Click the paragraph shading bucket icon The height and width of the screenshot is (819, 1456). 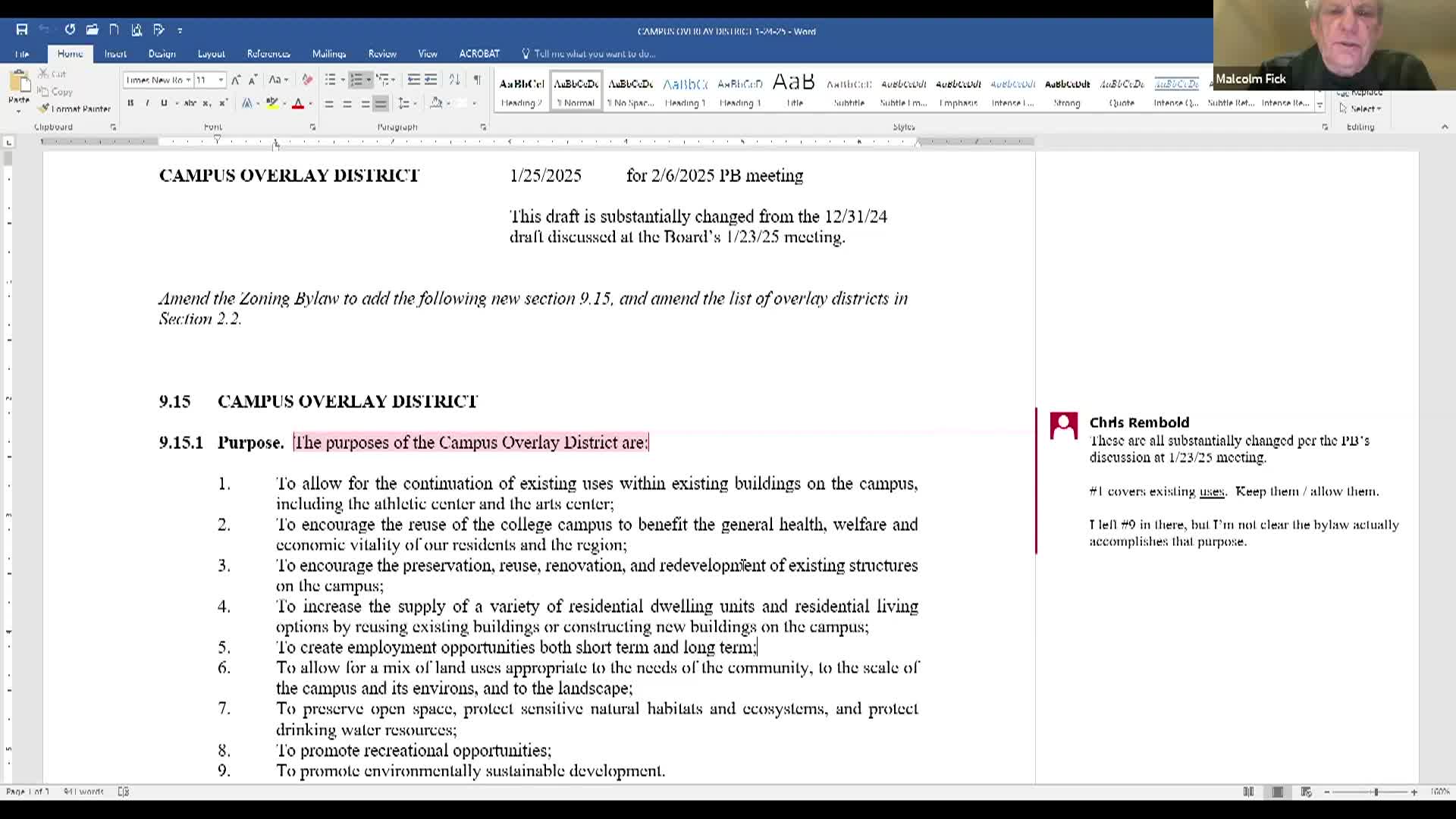pyautogui.click(x=436, y=103)
